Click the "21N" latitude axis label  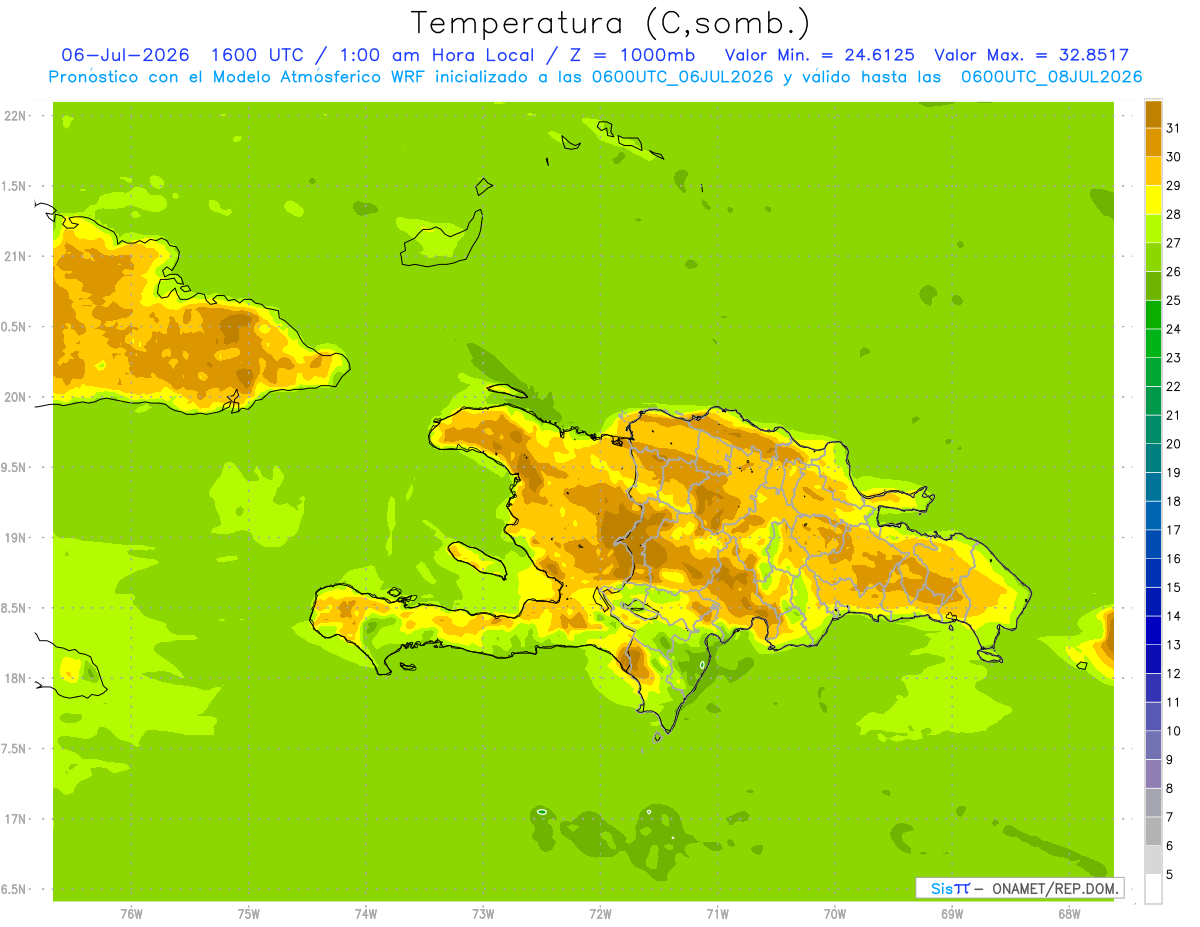pos(15,256)
